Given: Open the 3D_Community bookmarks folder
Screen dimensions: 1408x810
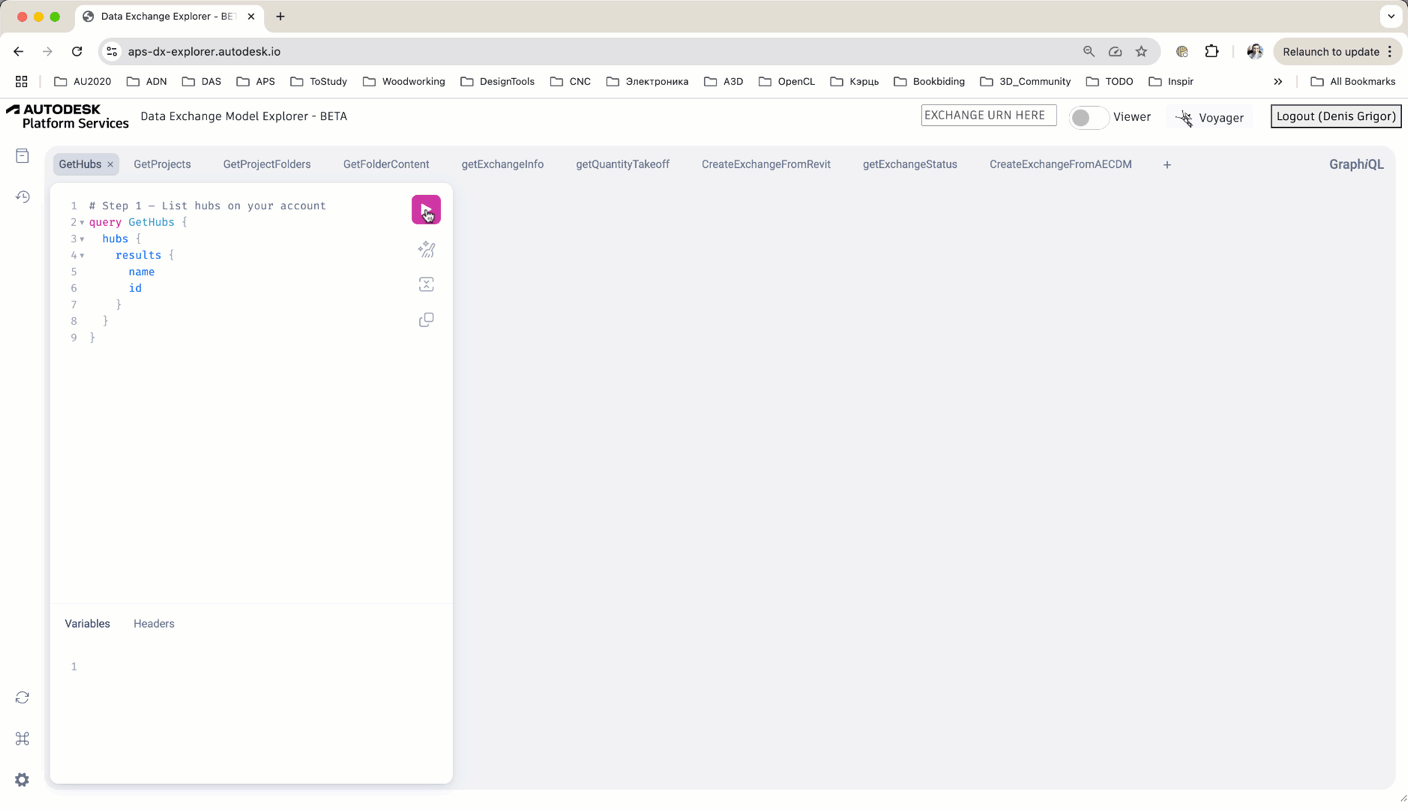Looking at the screenshot, I should point(1025,82).
